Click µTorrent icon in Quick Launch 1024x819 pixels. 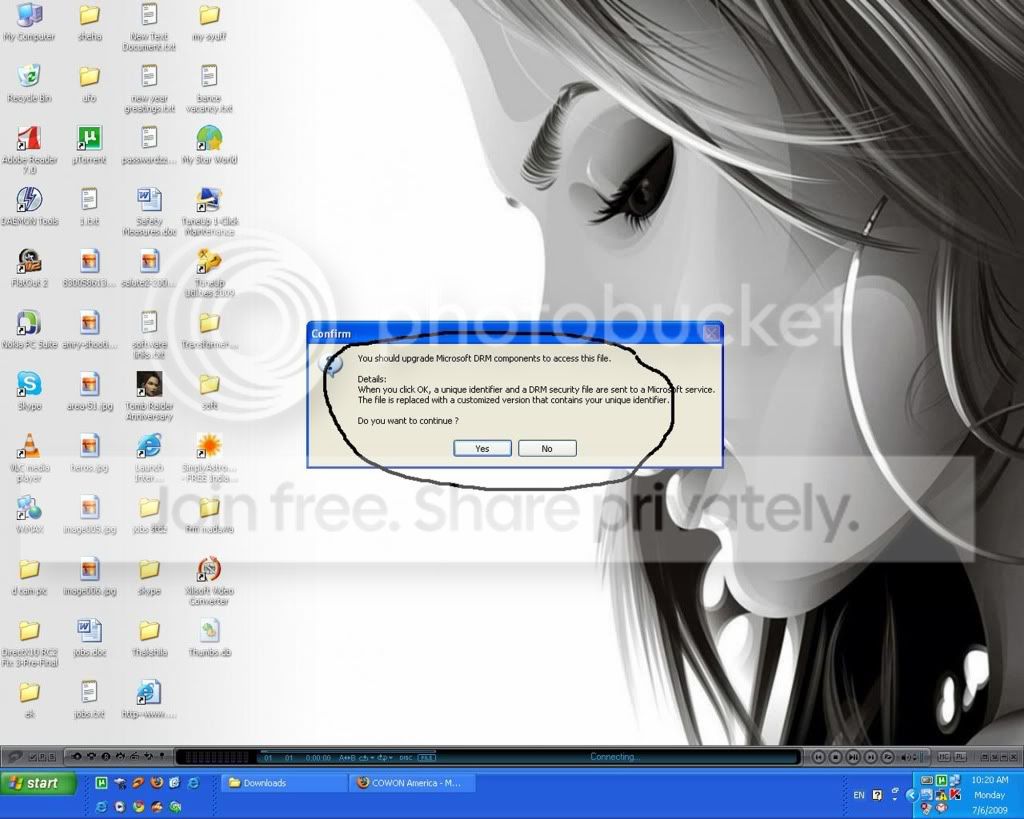coord(101,782)
